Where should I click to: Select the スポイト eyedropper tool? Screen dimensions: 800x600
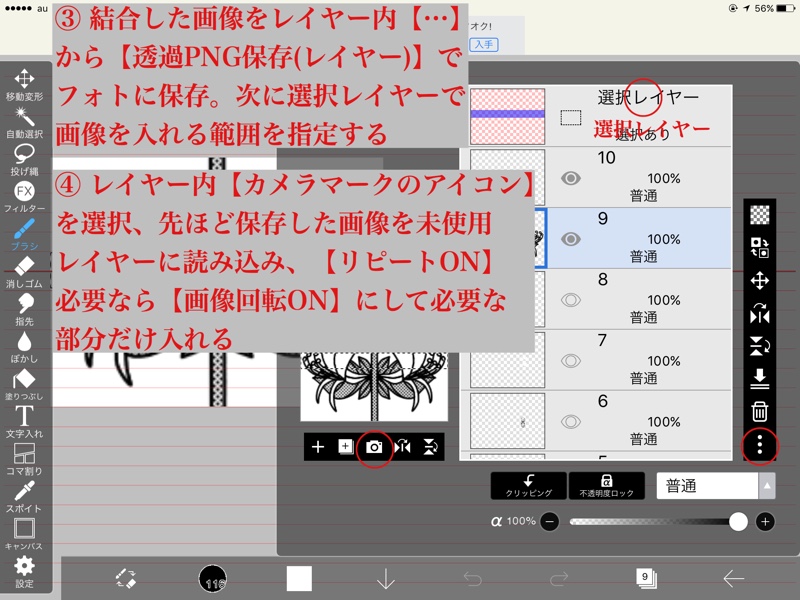[24, 497]
